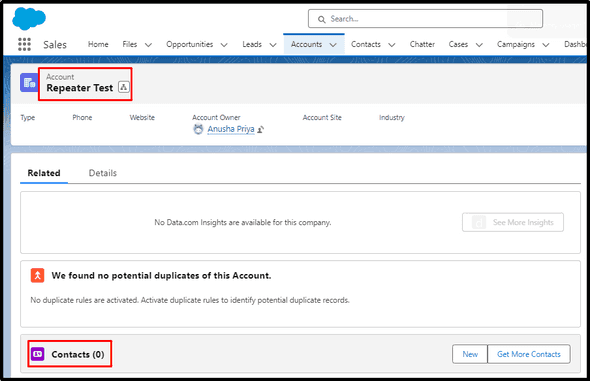Open the Leads dropdown chevron
Screen dimensions: 590x381
tap(273, 45)
